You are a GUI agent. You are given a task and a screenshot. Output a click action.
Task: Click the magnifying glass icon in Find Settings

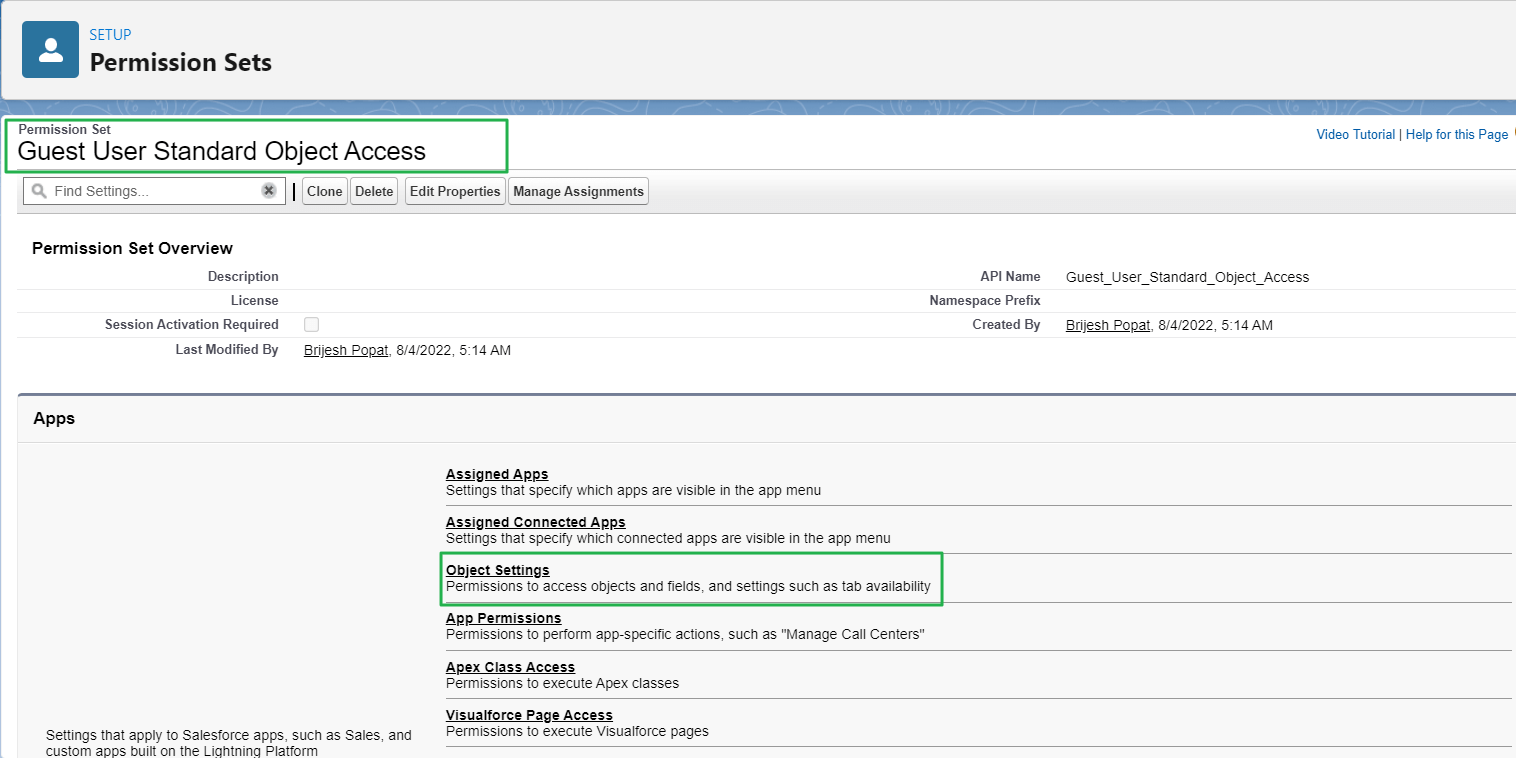point(38,190)
